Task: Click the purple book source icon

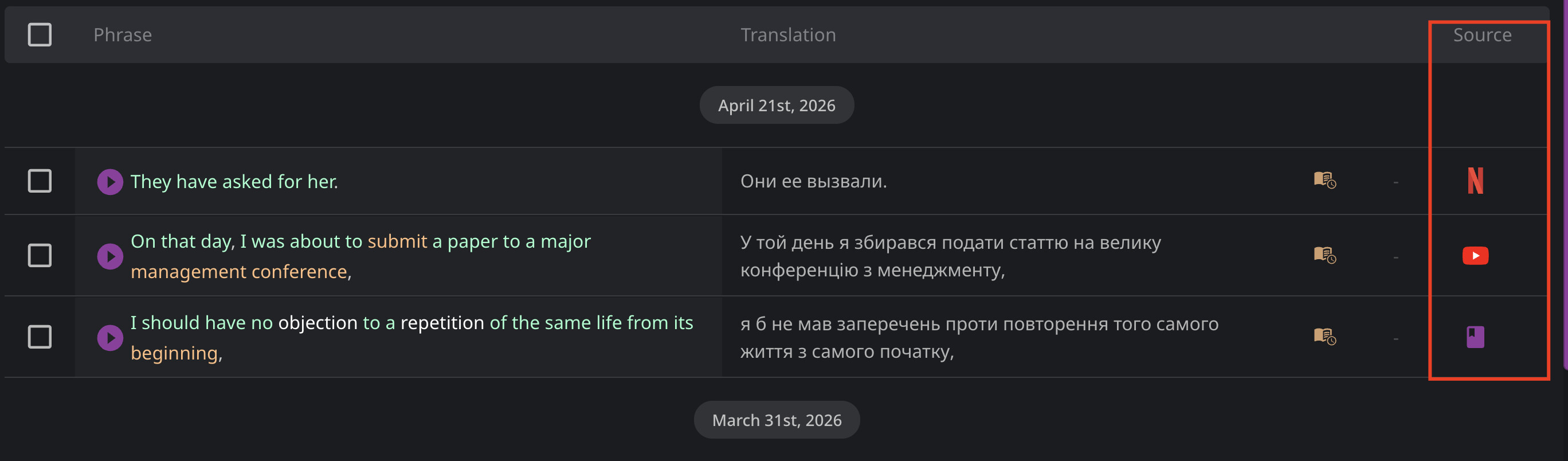Action: [1475, 337]
